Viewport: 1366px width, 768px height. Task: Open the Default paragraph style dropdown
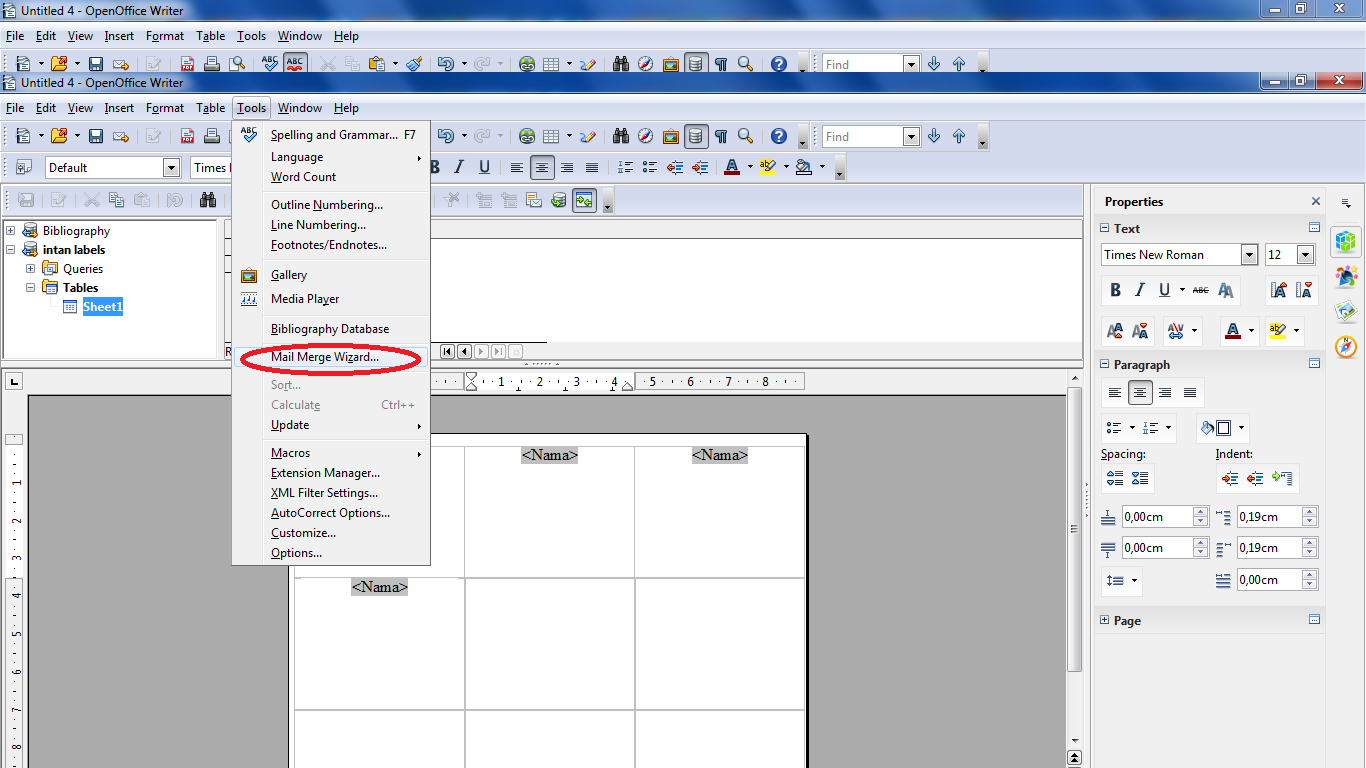171,168
